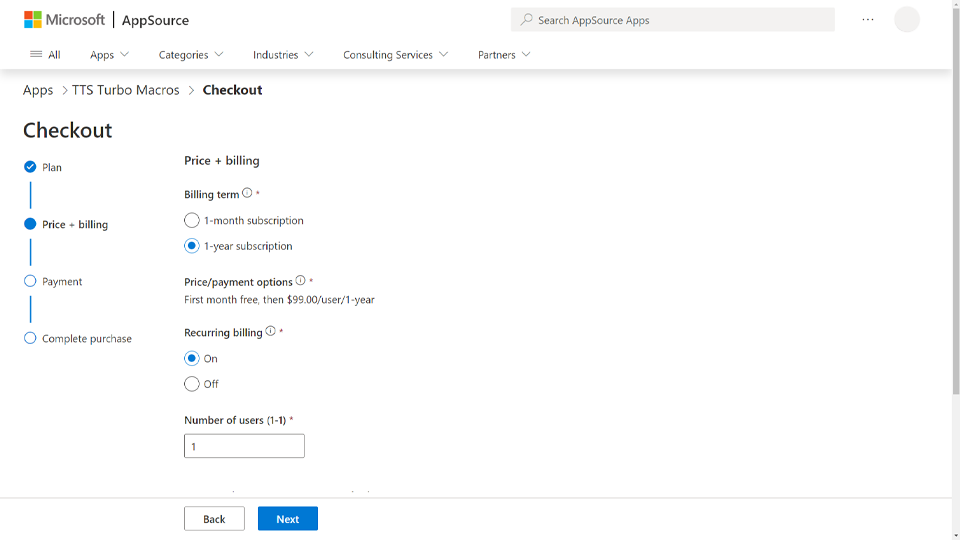Open the All hamburger menu
The image size is (960, 540).
(45, 55)
